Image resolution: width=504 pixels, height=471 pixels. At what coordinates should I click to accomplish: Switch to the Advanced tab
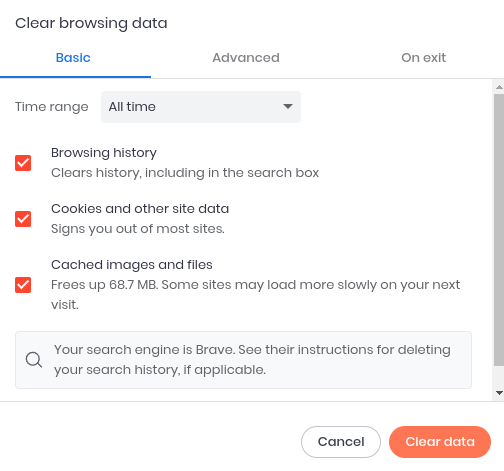[246, 58]
